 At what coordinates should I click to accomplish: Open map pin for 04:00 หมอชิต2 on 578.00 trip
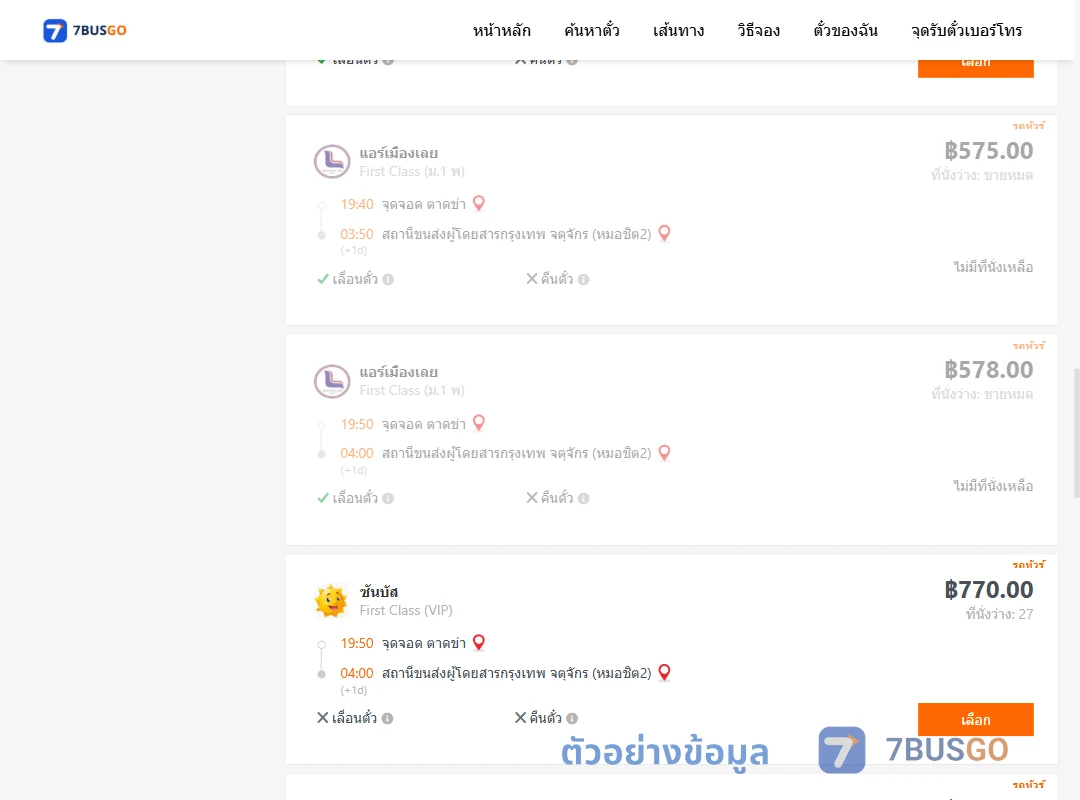[664, 452]
